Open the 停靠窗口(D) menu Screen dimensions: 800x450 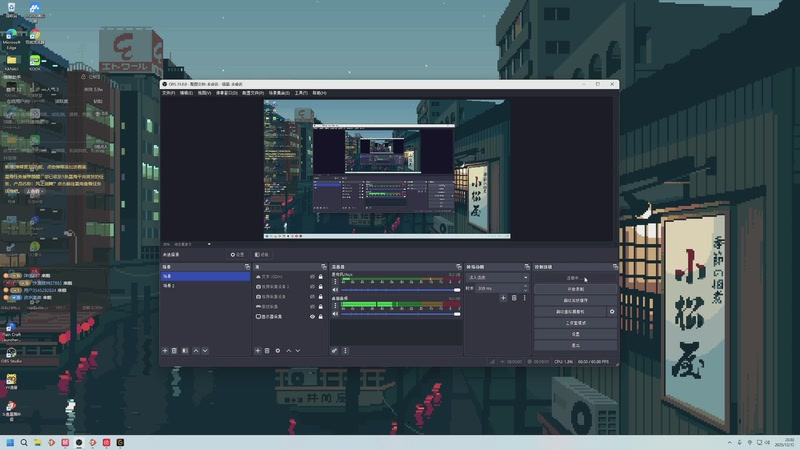[227, 93]
